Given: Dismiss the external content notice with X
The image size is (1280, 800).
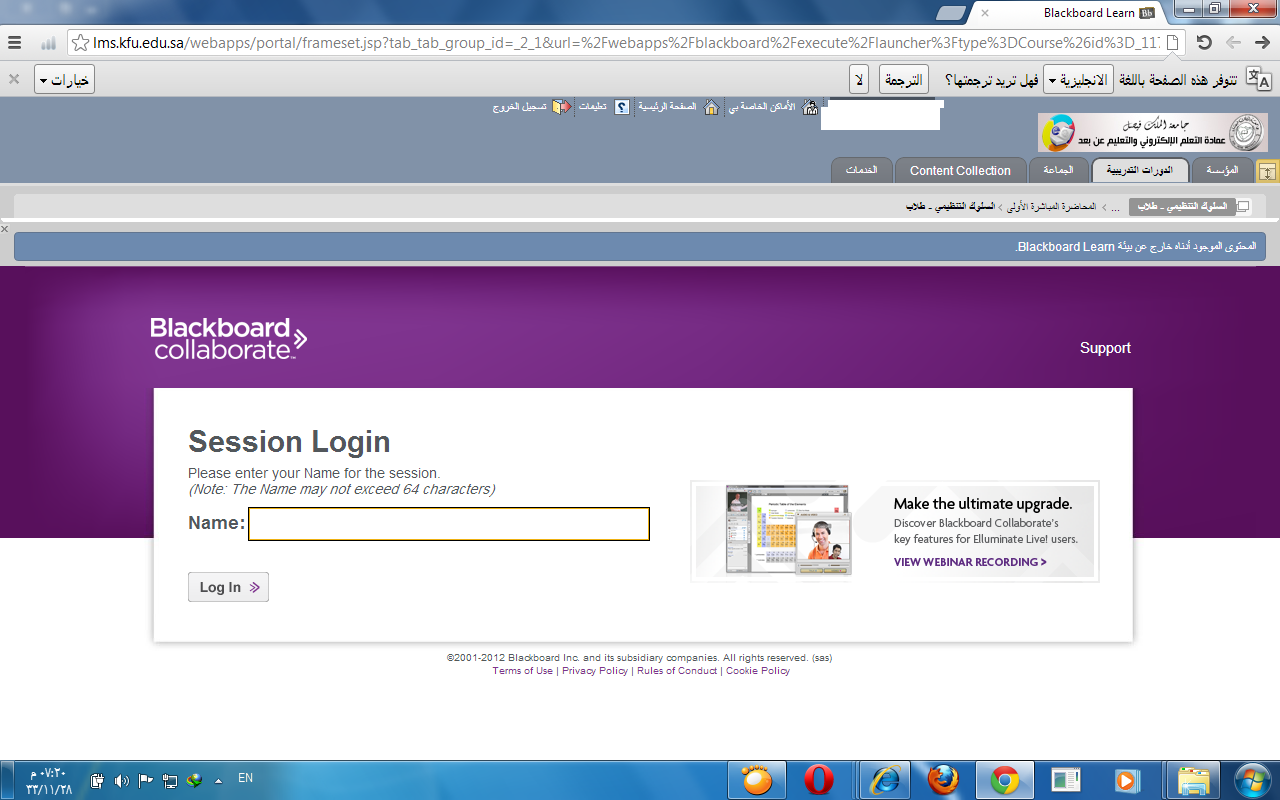Looking at the screenshot, I should [x=5, y=229].
